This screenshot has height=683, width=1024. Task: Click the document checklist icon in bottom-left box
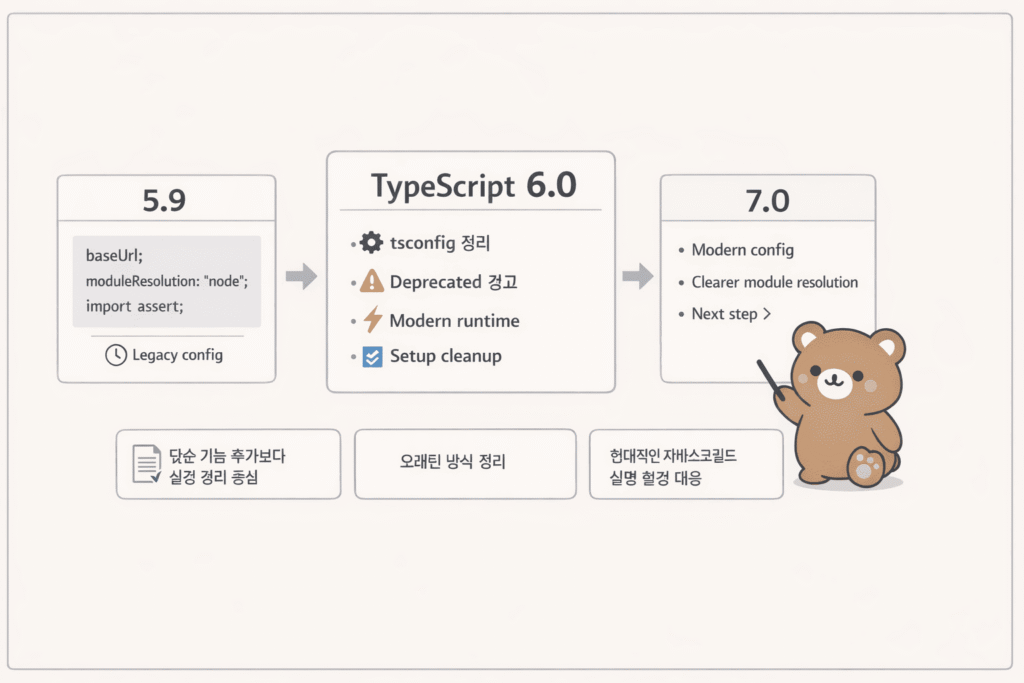coord(145,462)
